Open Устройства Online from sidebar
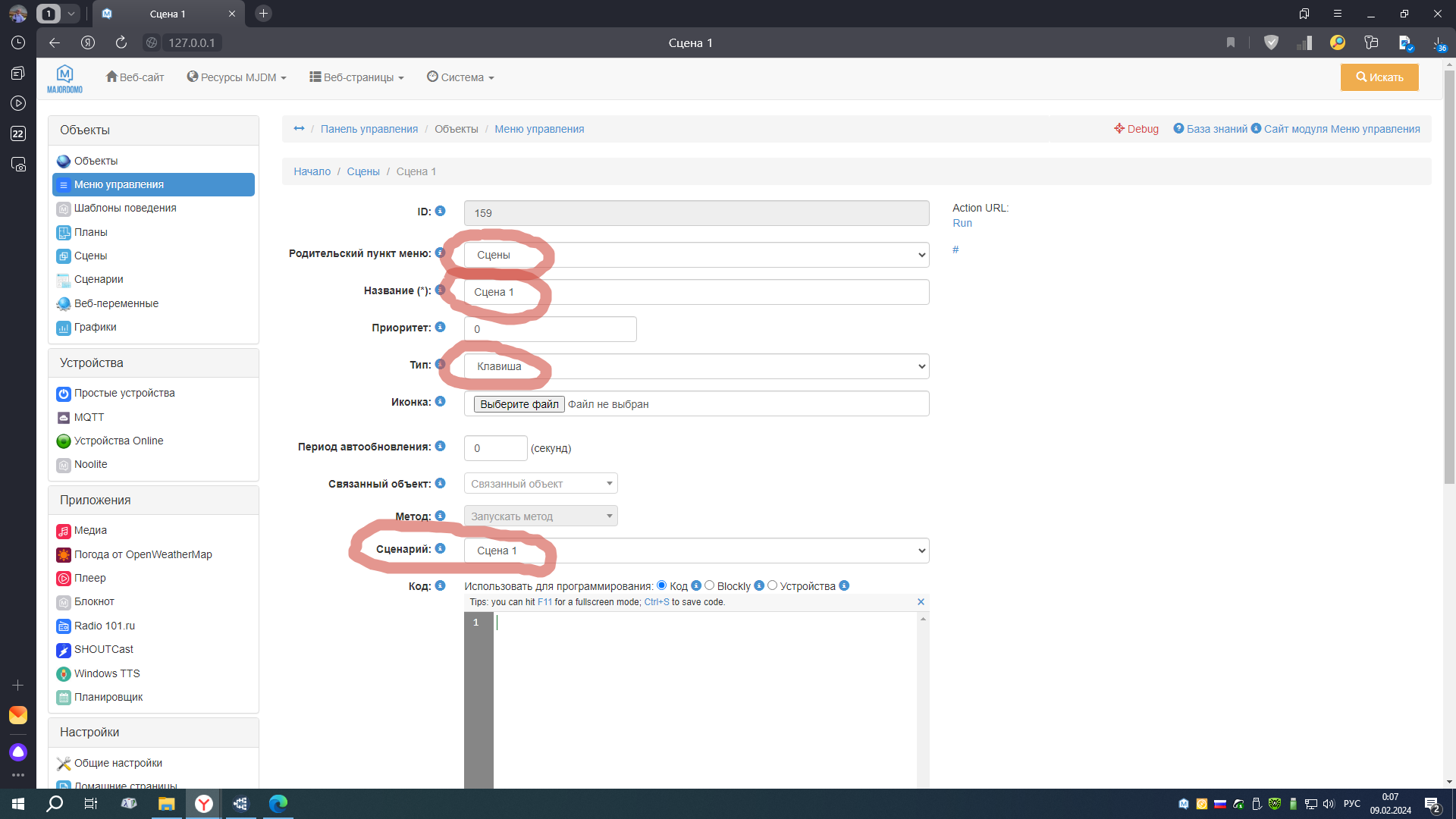Image resolution: width=1456 pixels, height=819 pixels. pos(118,441)
